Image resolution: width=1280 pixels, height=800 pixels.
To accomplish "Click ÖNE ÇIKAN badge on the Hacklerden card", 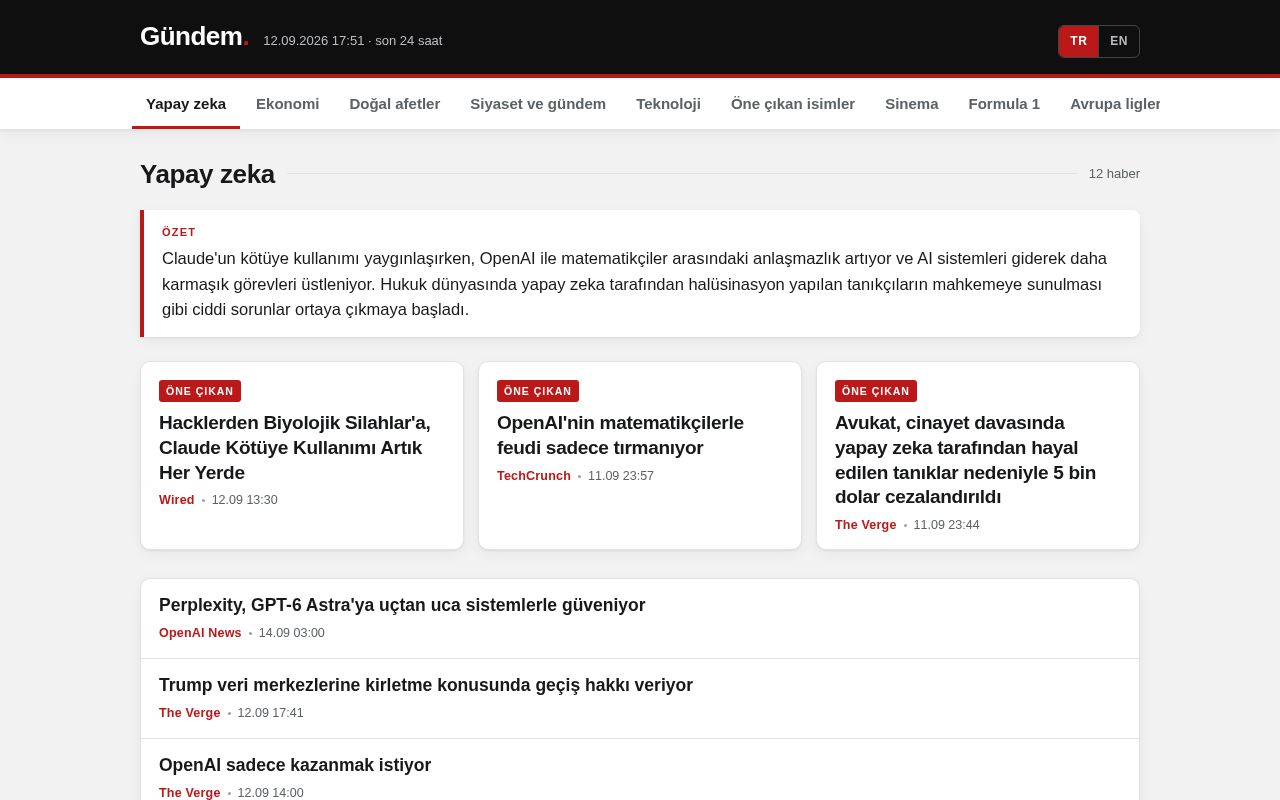I will [x=200, y=391].
